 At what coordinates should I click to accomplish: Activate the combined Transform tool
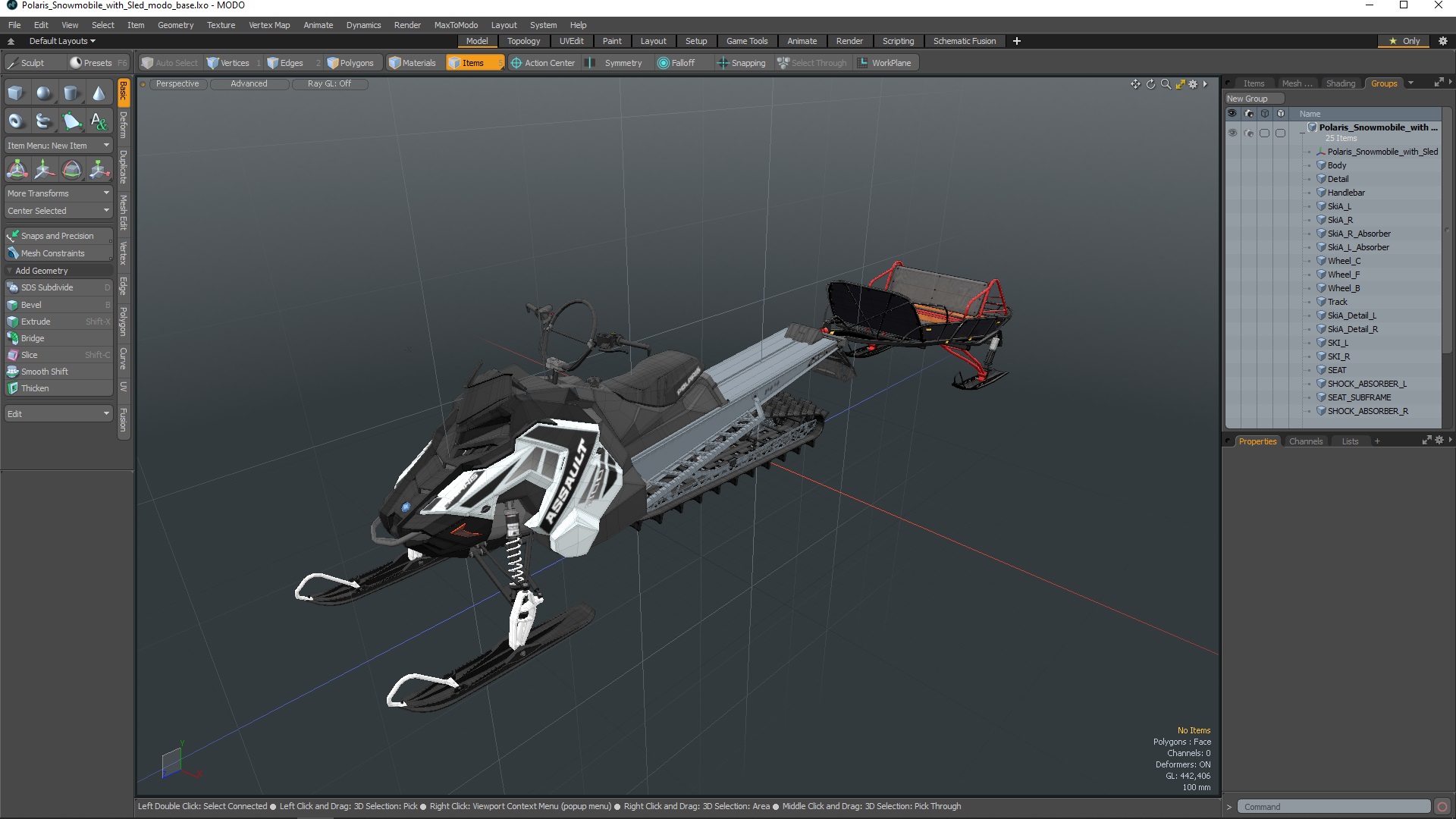[17, 170]
